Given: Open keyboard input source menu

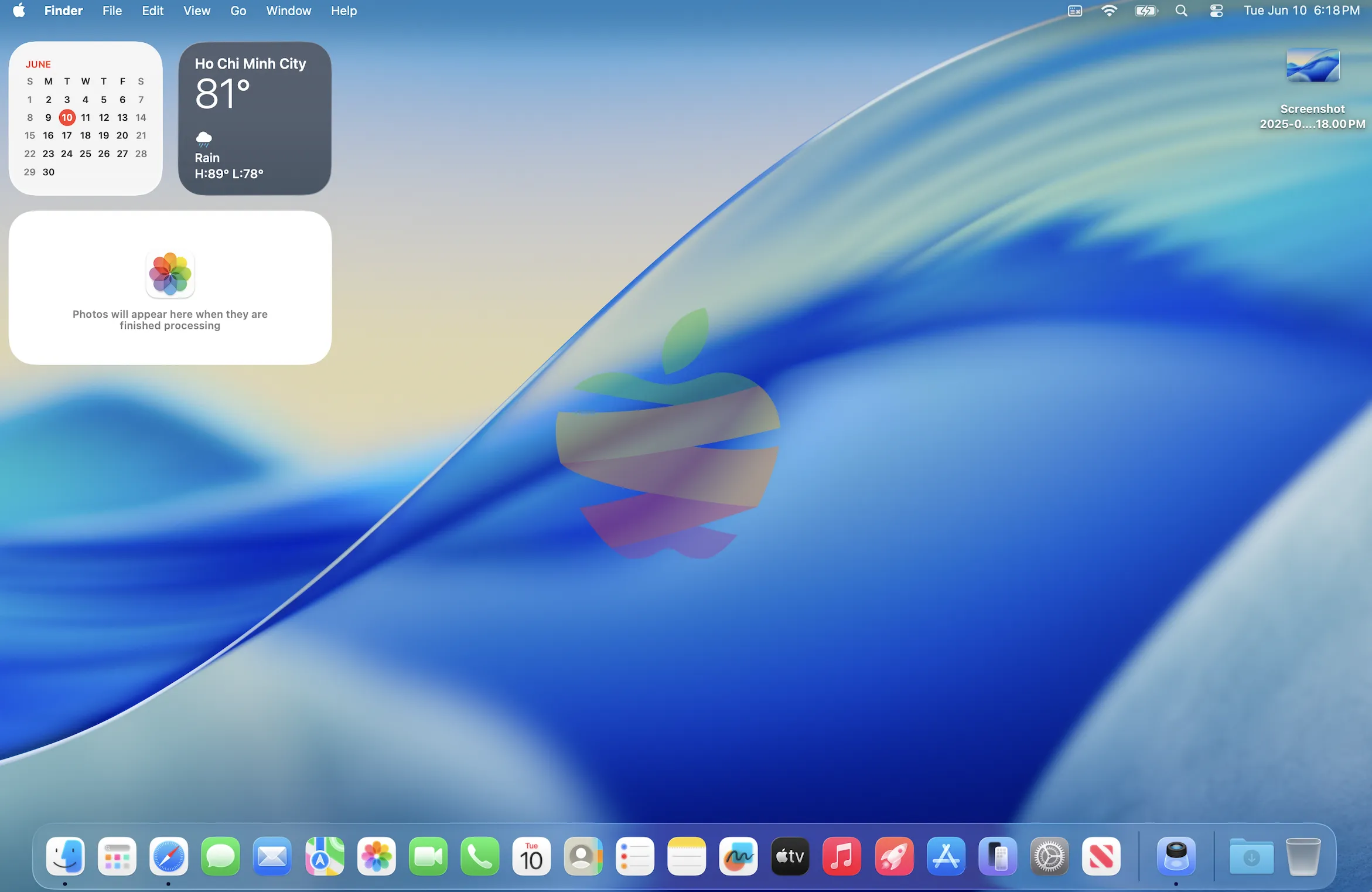Looking at the screenshot, I should point(1074,11).
